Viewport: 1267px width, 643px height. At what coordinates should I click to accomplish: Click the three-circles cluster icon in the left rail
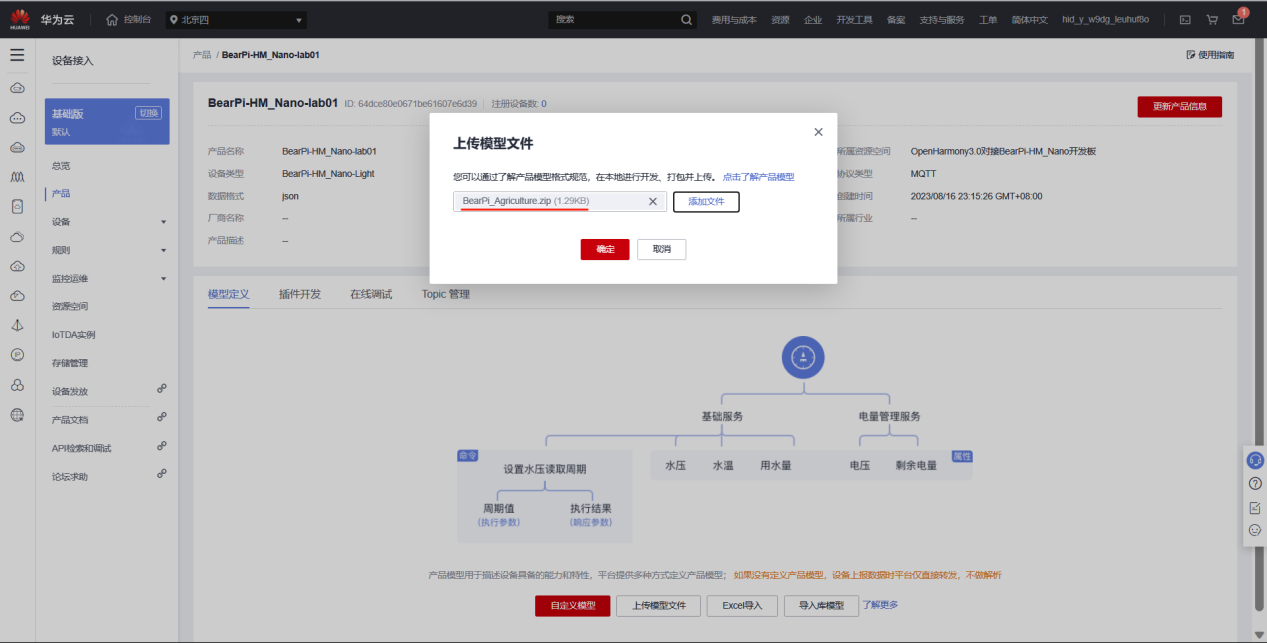(17, 385)
